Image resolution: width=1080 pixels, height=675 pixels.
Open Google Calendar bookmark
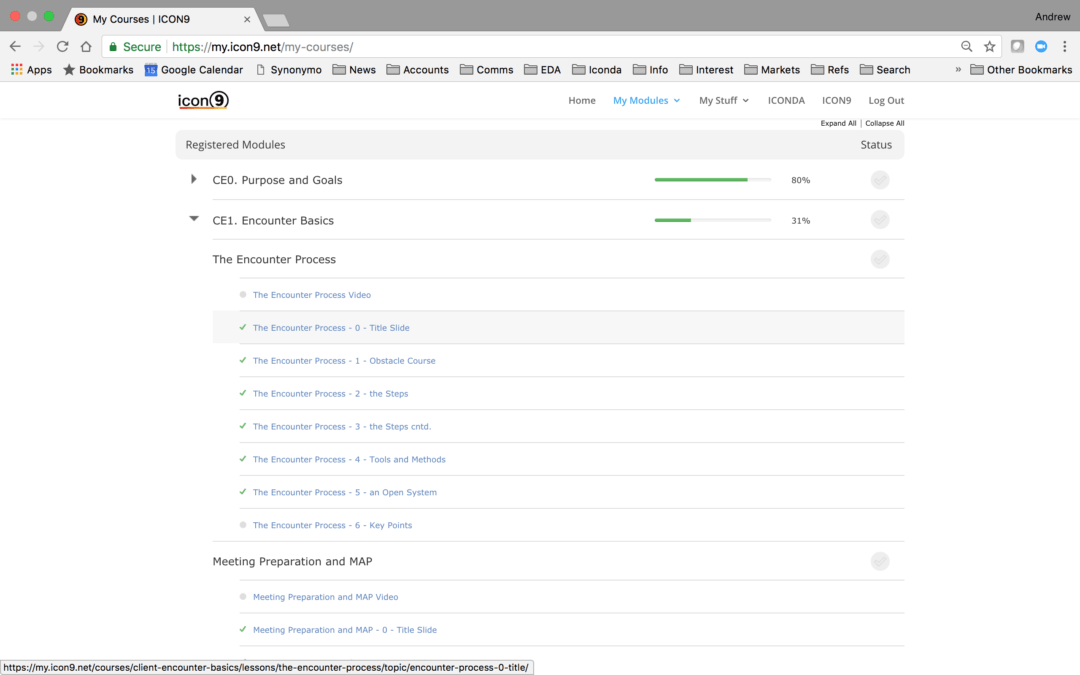coord(193,70)
